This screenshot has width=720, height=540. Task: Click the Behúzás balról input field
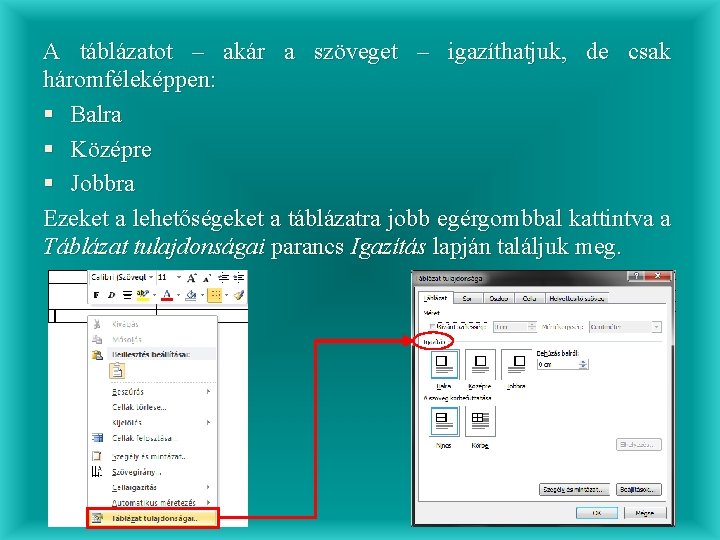(x=557, y=364)
